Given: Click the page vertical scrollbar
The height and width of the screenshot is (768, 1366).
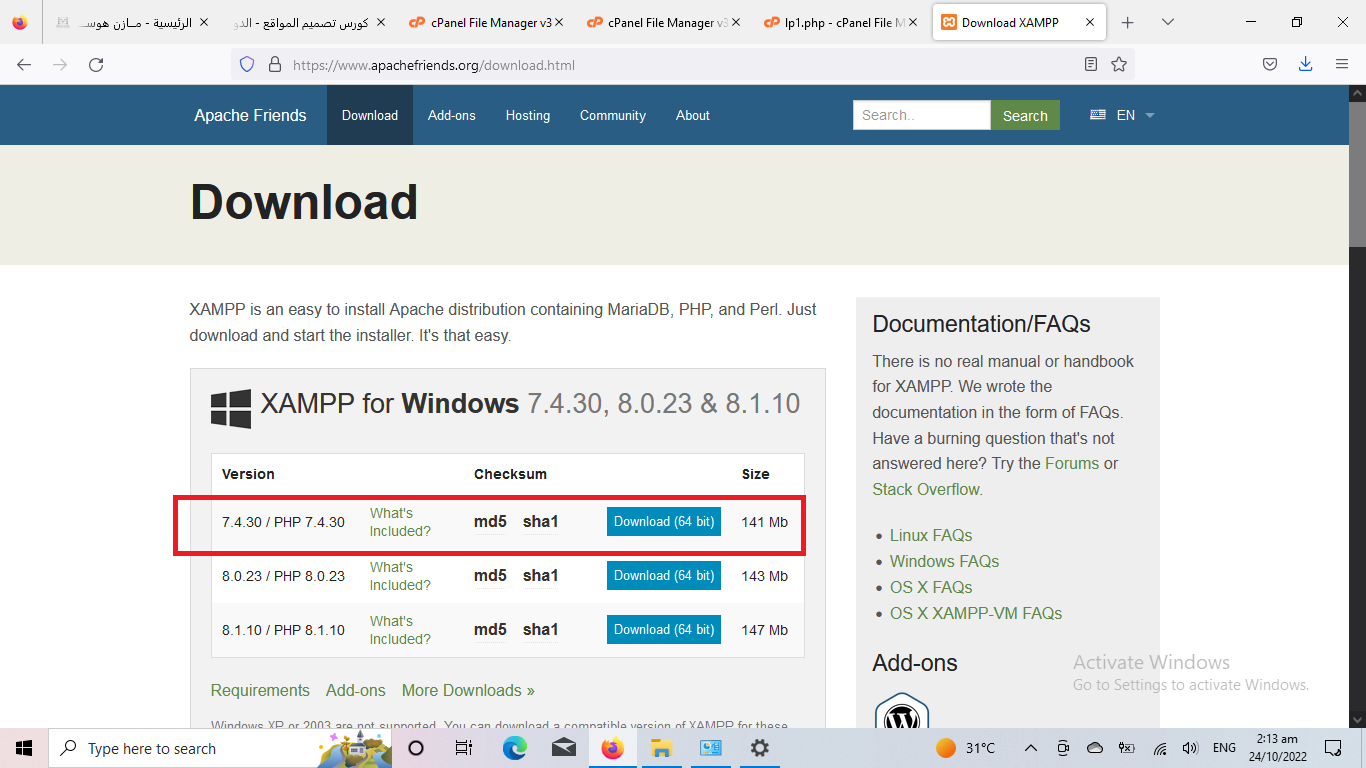Looking at the screenshot, I should tap(1357, 400).
